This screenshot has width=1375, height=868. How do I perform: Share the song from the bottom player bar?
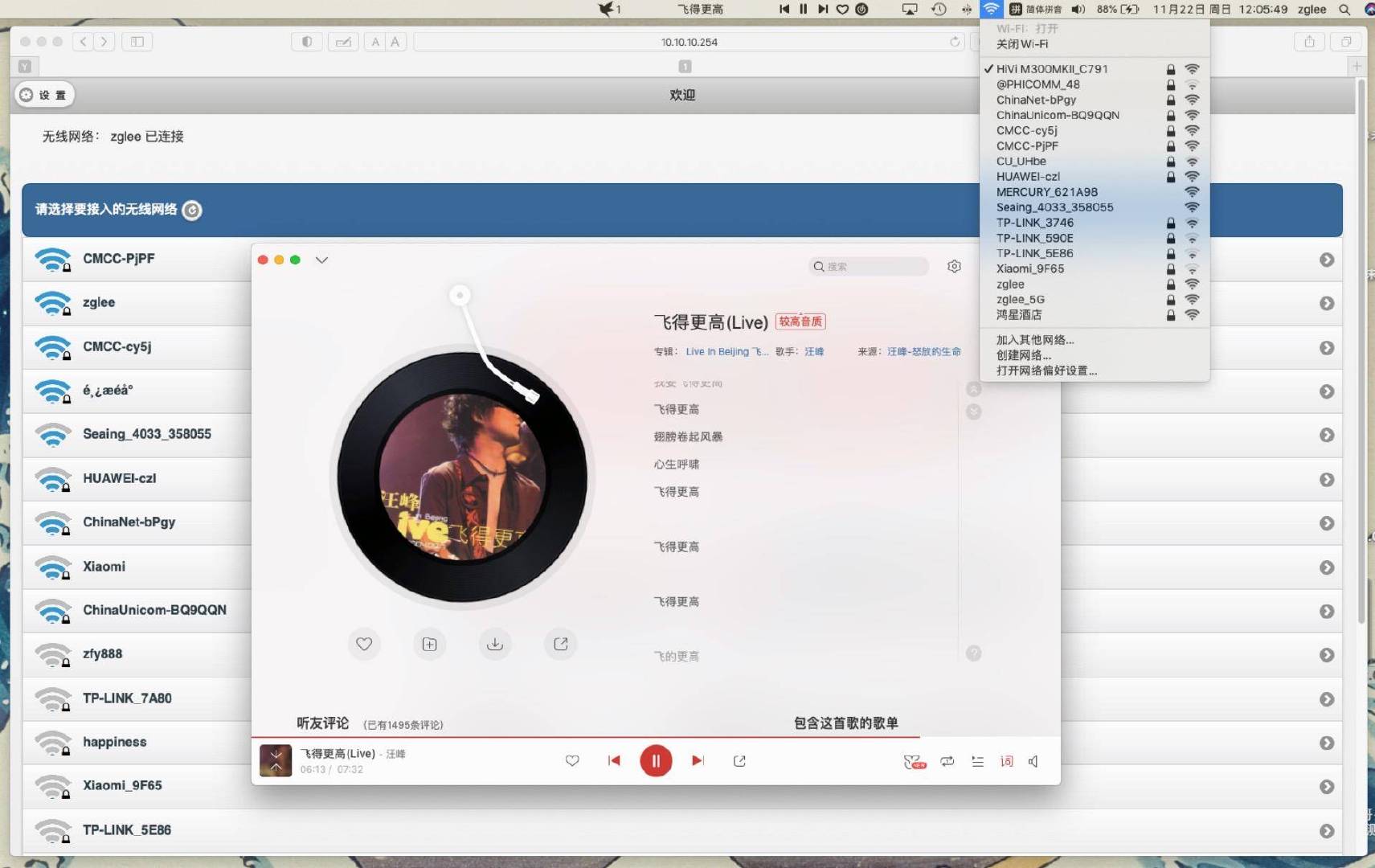coord(739,760)
